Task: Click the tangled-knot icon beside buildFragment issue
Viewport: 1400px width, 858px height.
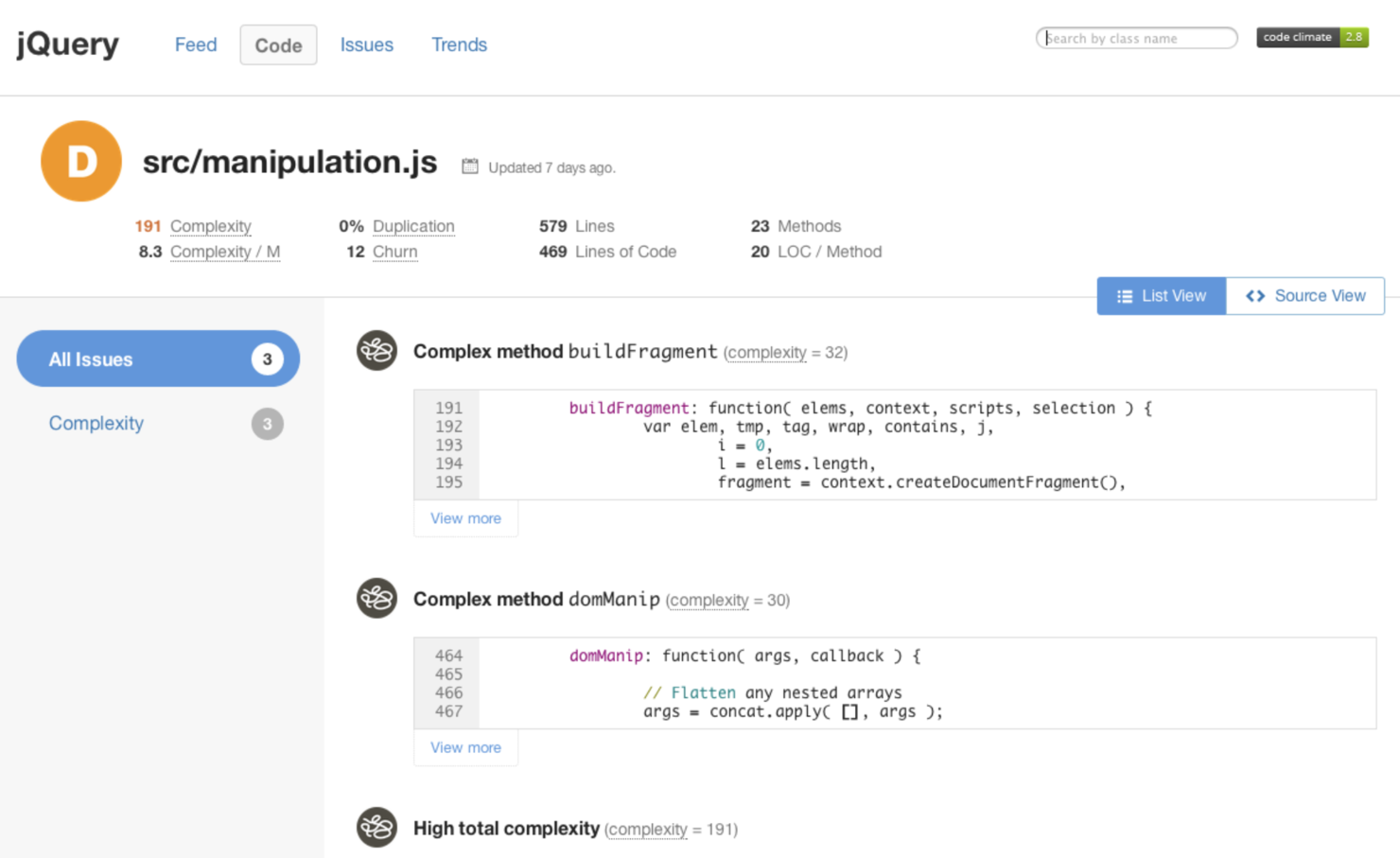Action: pyautogui.click(x=376, y=351)
